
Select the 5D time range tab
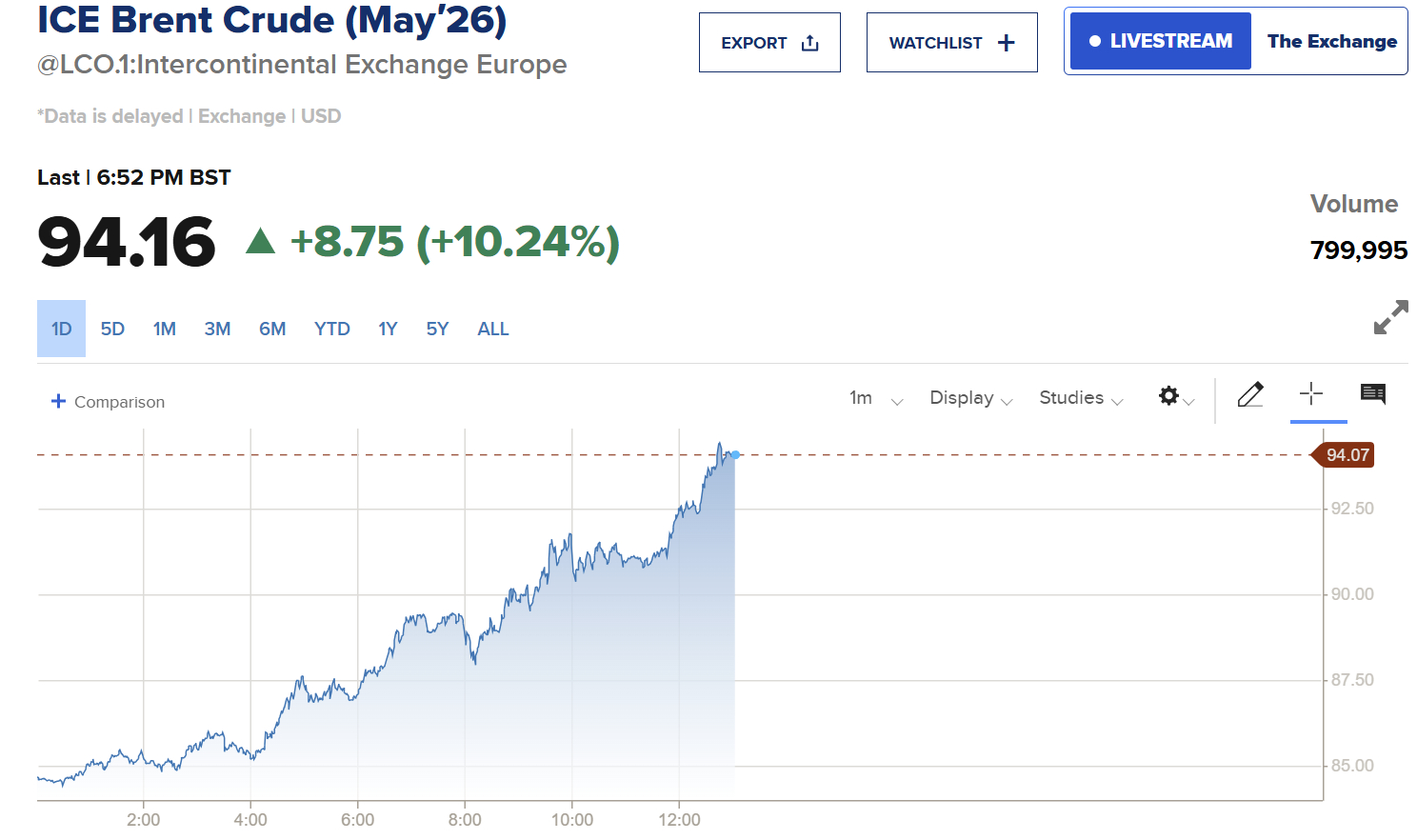coord(112,329)
